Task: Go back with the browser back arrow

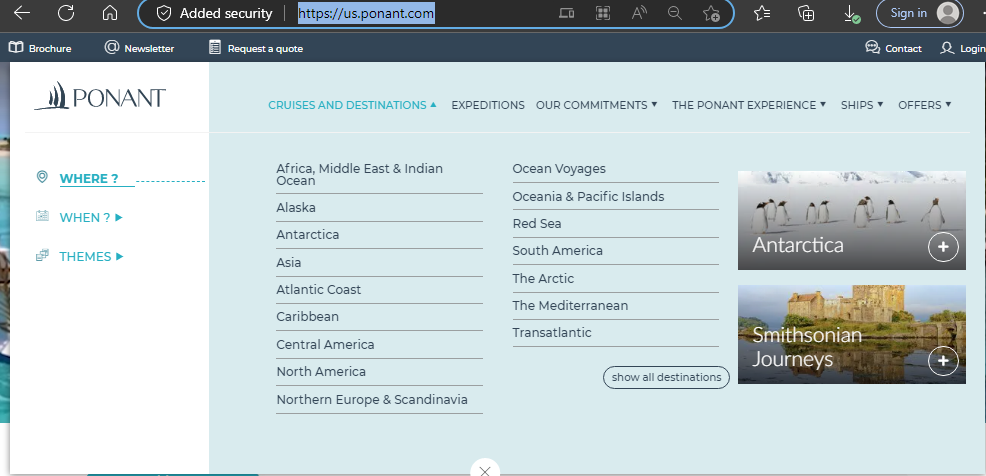Action: [22, 13]
